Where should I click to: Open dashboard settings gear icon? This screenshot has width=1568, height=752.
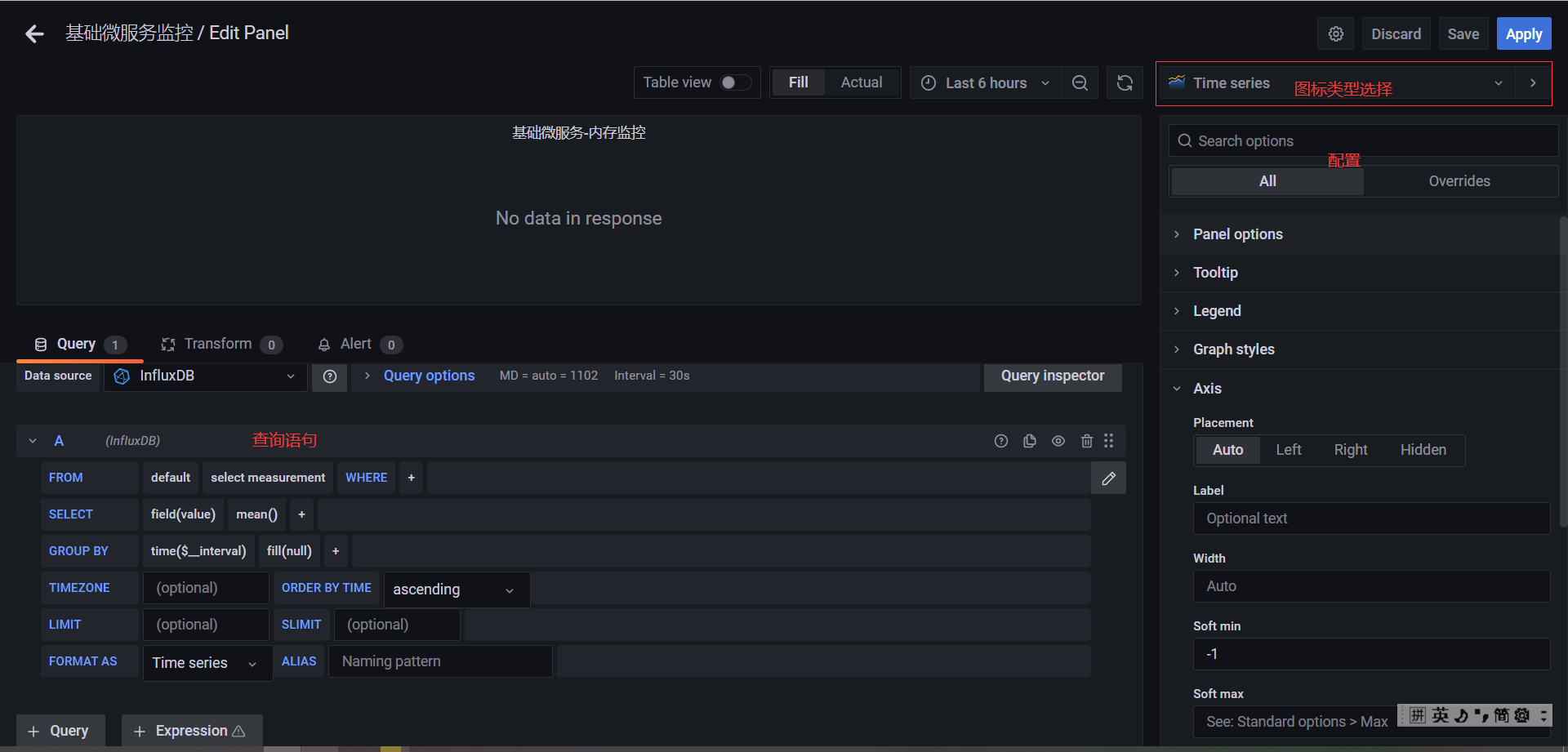1336,34
